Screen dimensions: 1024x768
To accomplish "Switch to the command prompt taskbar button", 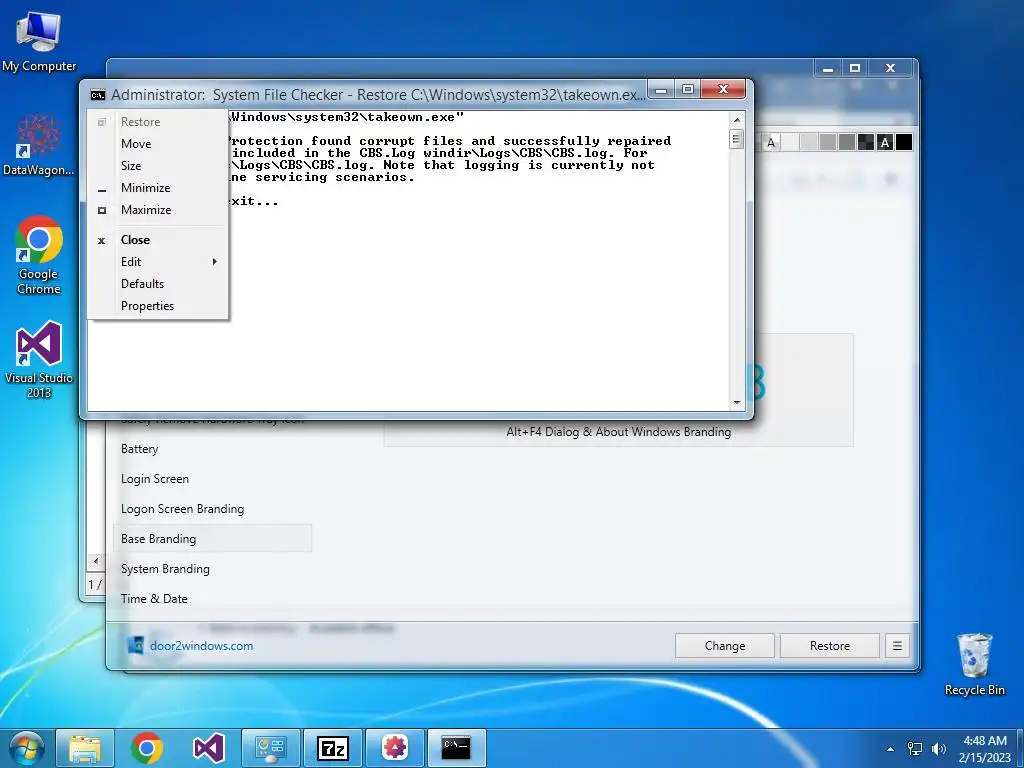I will click(x=456, y=748).
